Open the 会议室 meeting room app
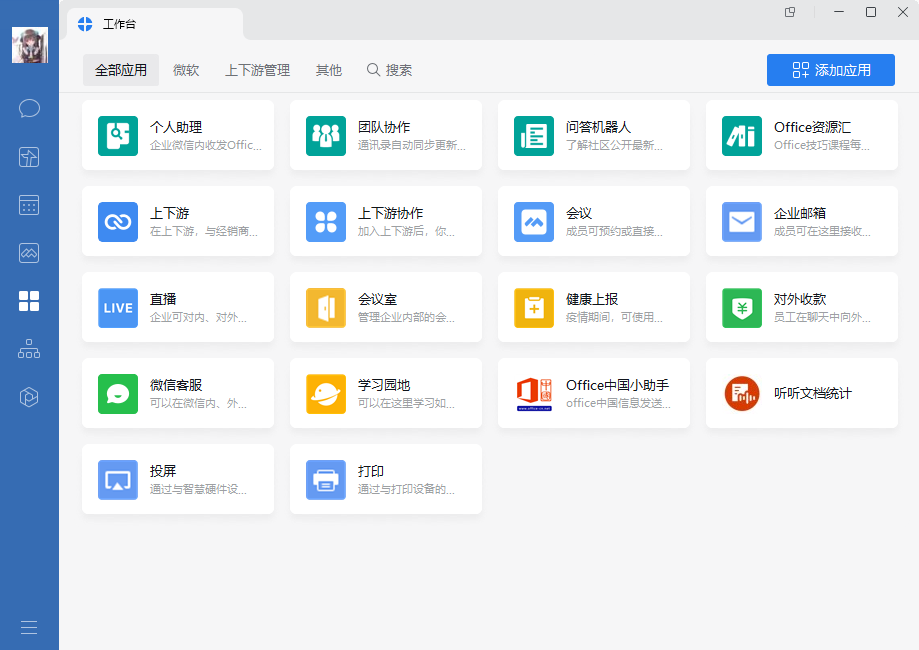This screenshot has height=650, width=919. click(x=386, y=307)
